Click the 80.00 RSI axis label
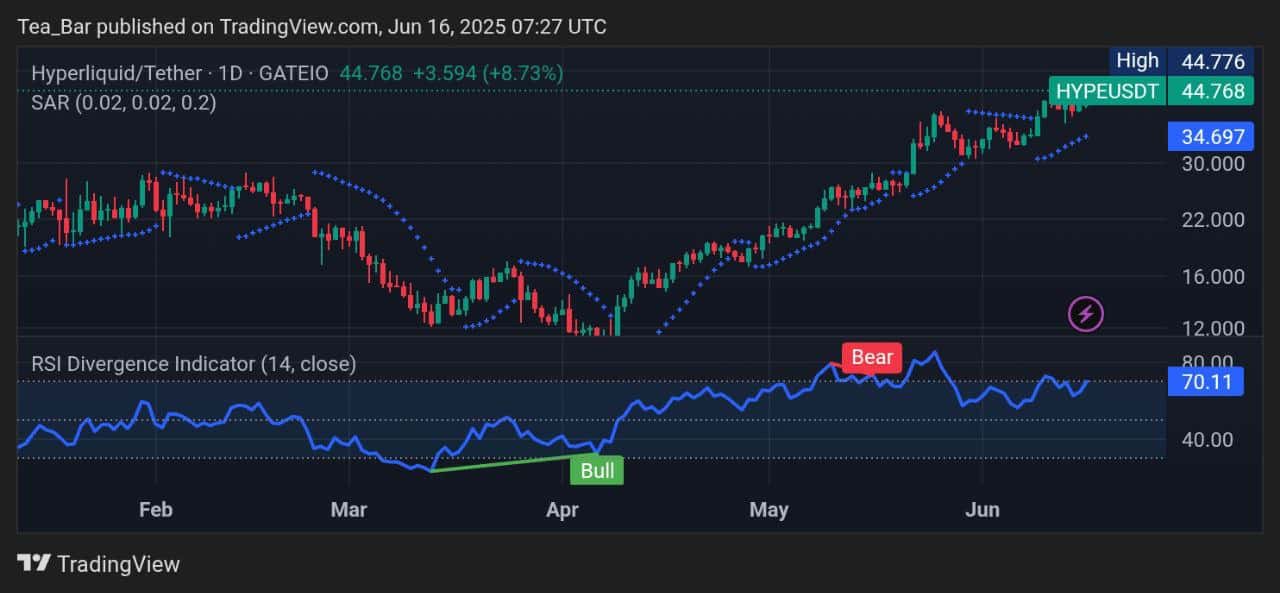 pyautogui.click(x=1206, y=362)
